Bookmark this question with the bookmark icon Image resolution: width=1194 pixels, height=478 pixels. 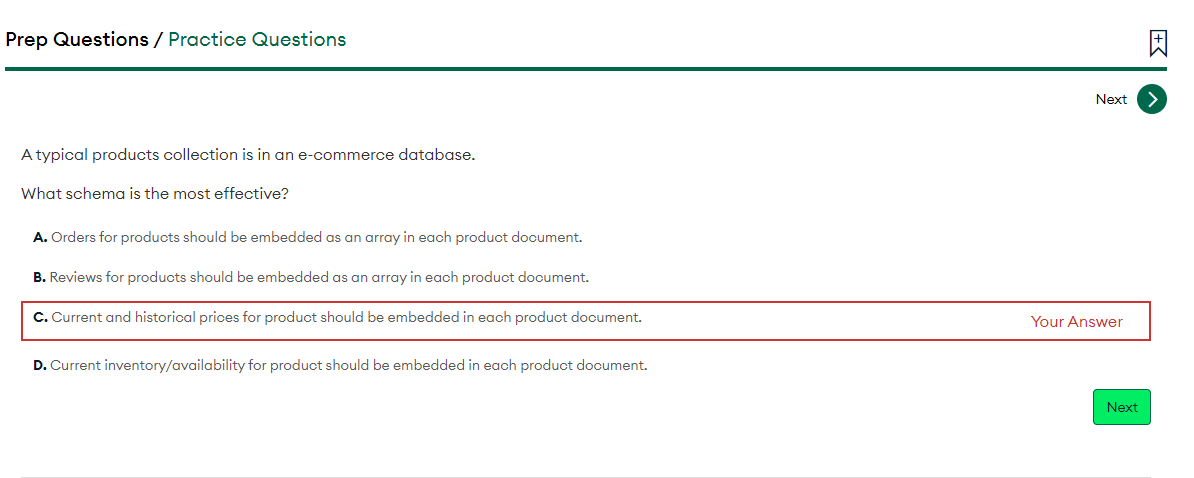click(x=1158, y=43)
